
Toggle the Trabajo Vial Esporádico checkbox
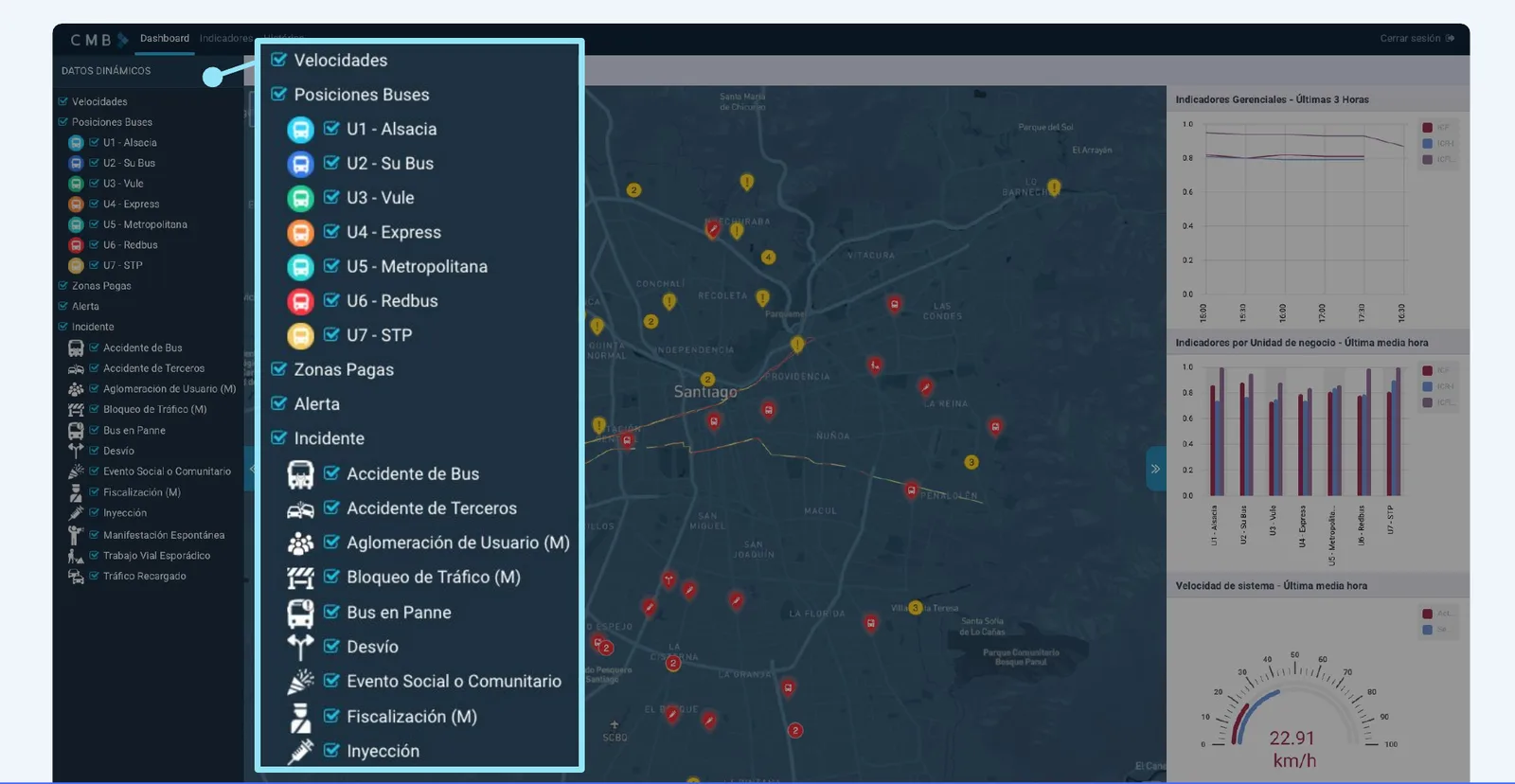point(95,556)
